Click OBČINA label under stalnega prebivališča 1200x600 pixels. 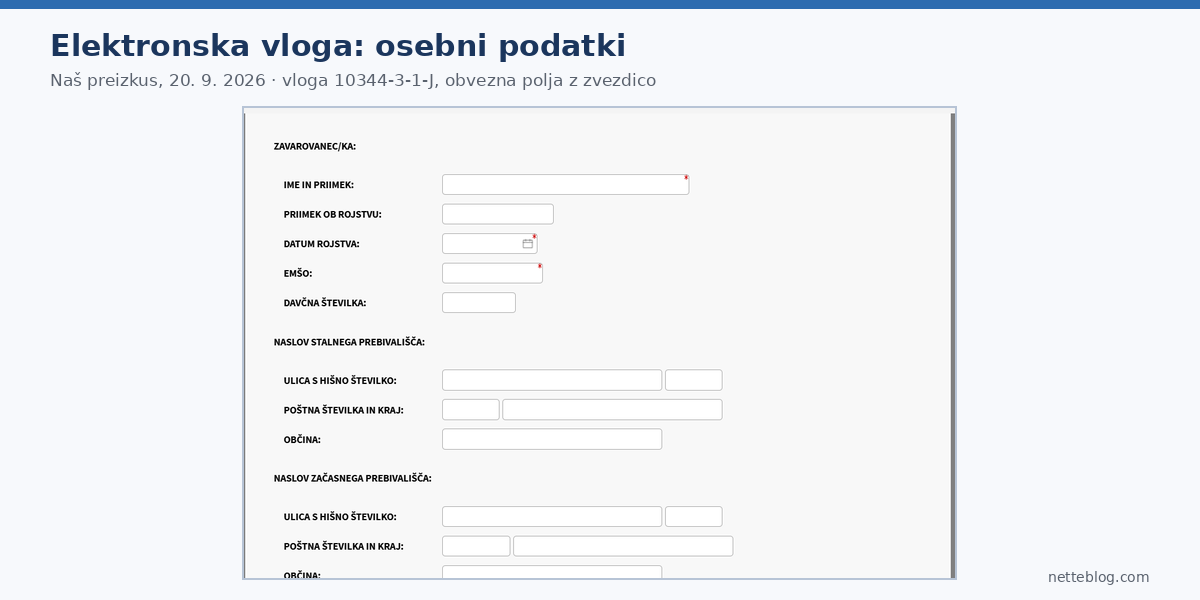coord(302,439)
